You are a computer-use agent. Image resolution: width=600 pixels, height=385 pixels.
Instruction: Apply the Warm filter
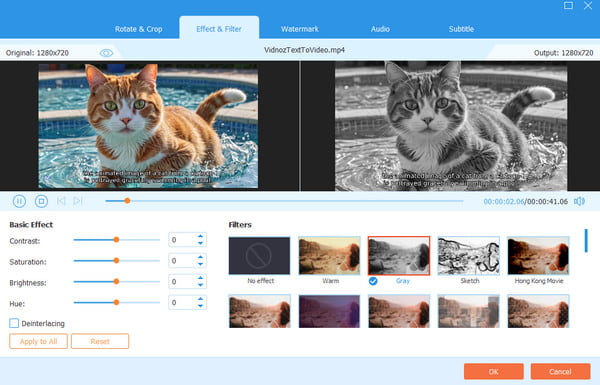(x=329, y=256)
